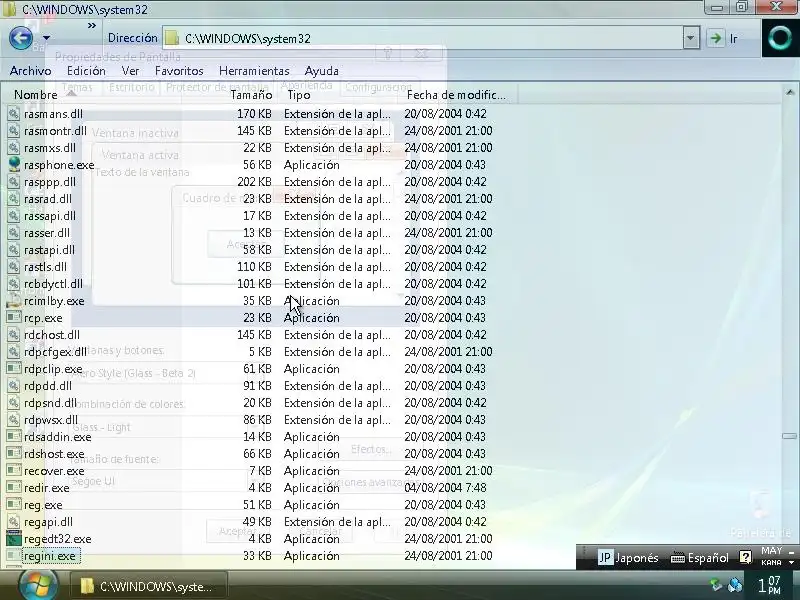Open the Archivo menu
Screen dimensions: 800x600
31,71
